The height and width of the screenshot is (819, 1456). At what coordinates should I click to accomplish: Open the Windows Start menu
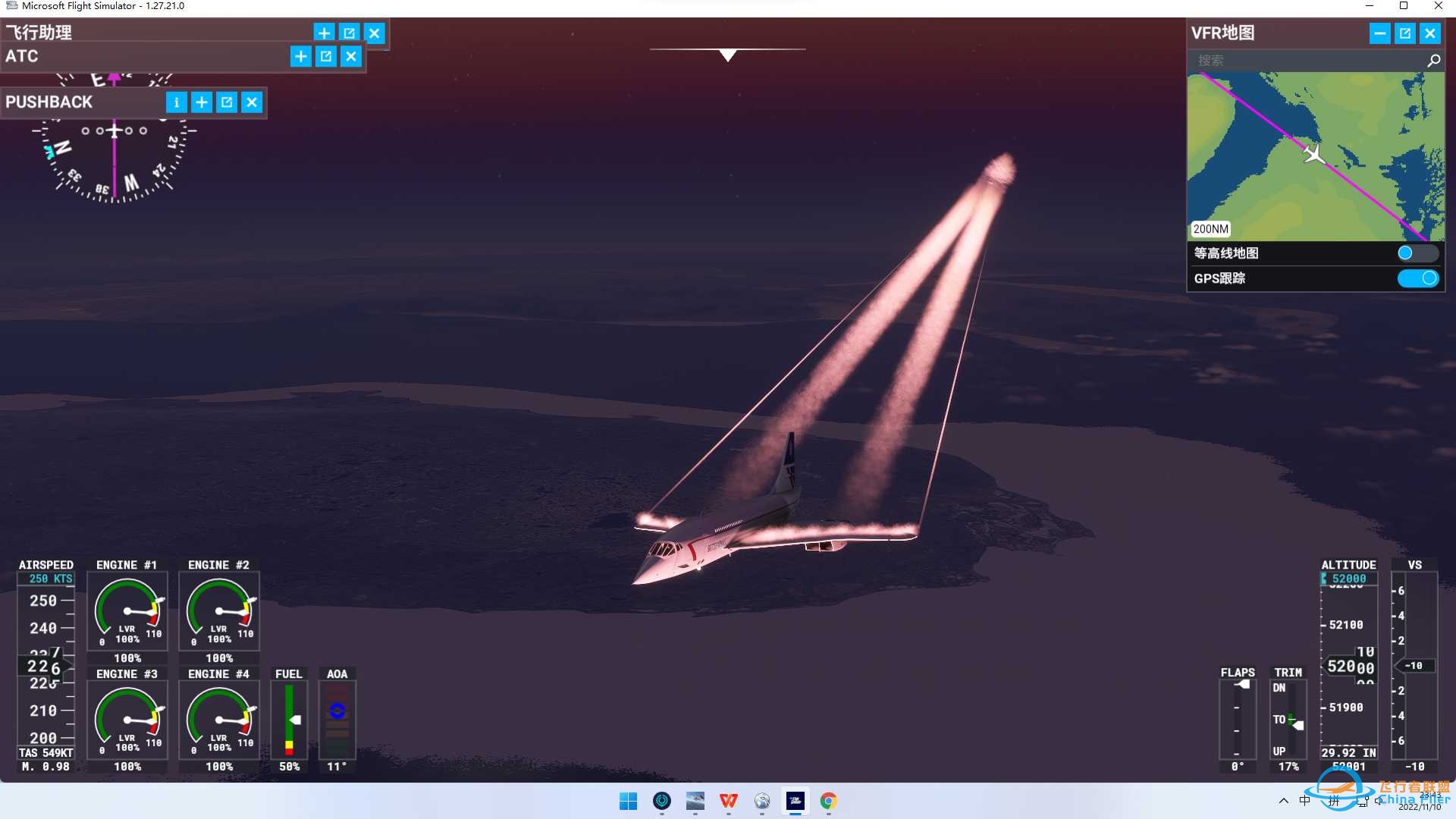pos(629,801)
